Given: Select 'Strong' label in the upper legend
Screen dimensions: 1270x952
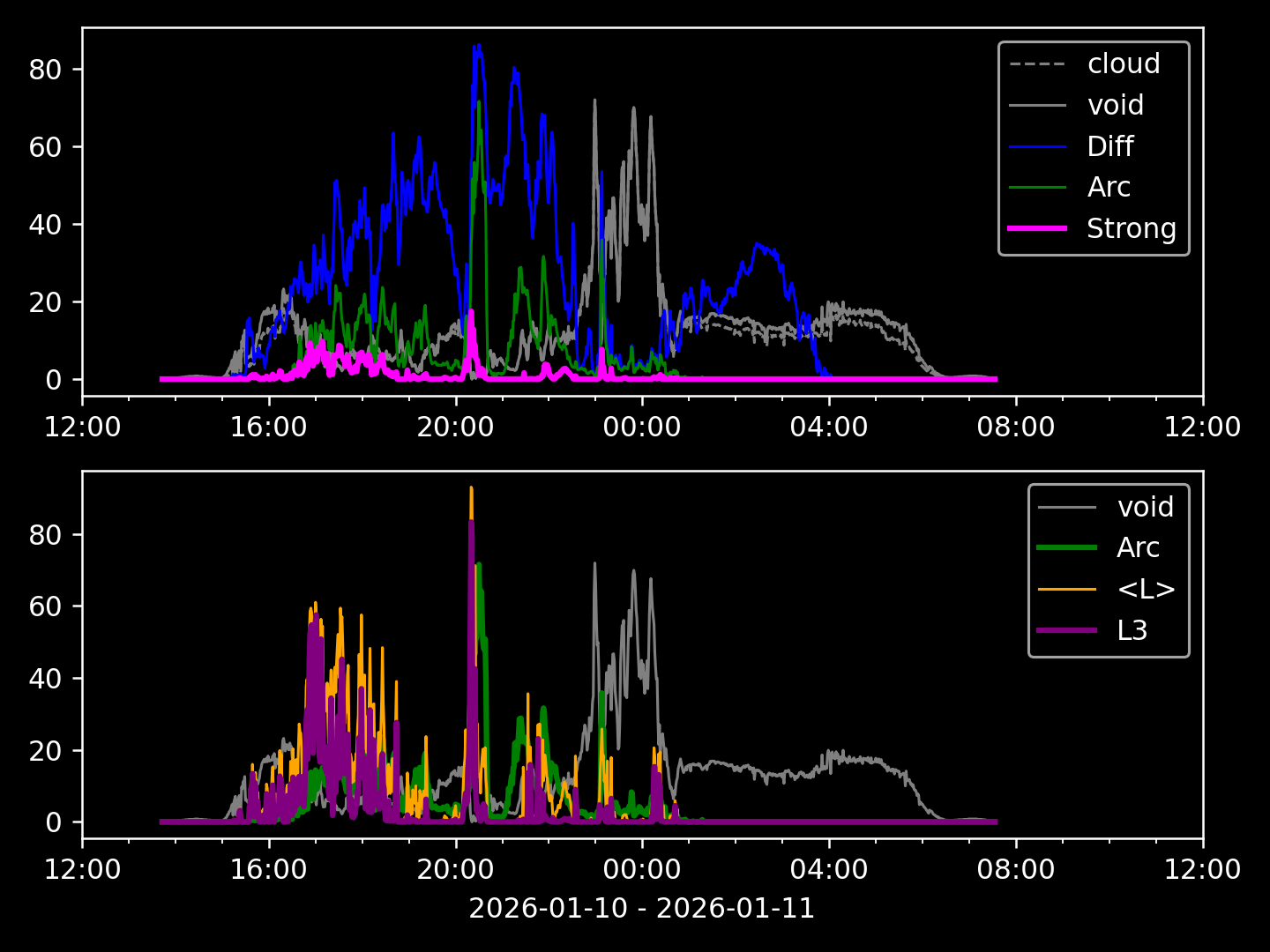Looking at the screenshot, I should point(1131,228).
